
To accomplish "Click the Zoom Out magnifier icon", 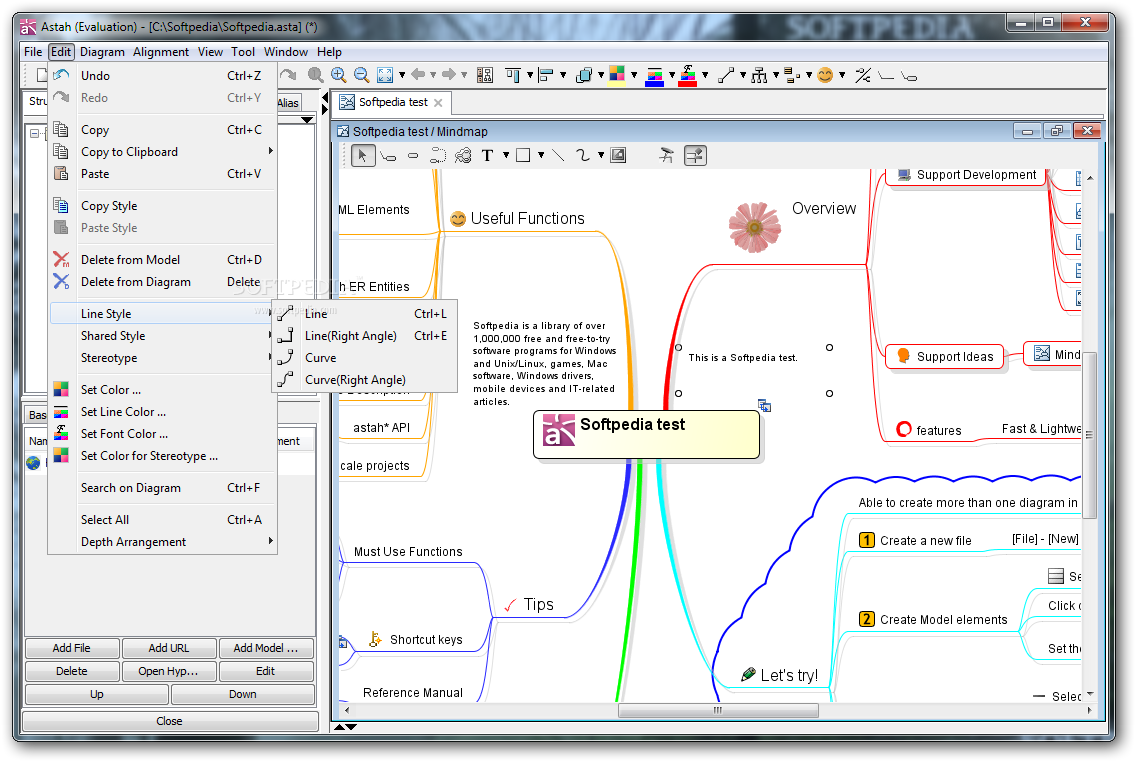I will (362, 75).
